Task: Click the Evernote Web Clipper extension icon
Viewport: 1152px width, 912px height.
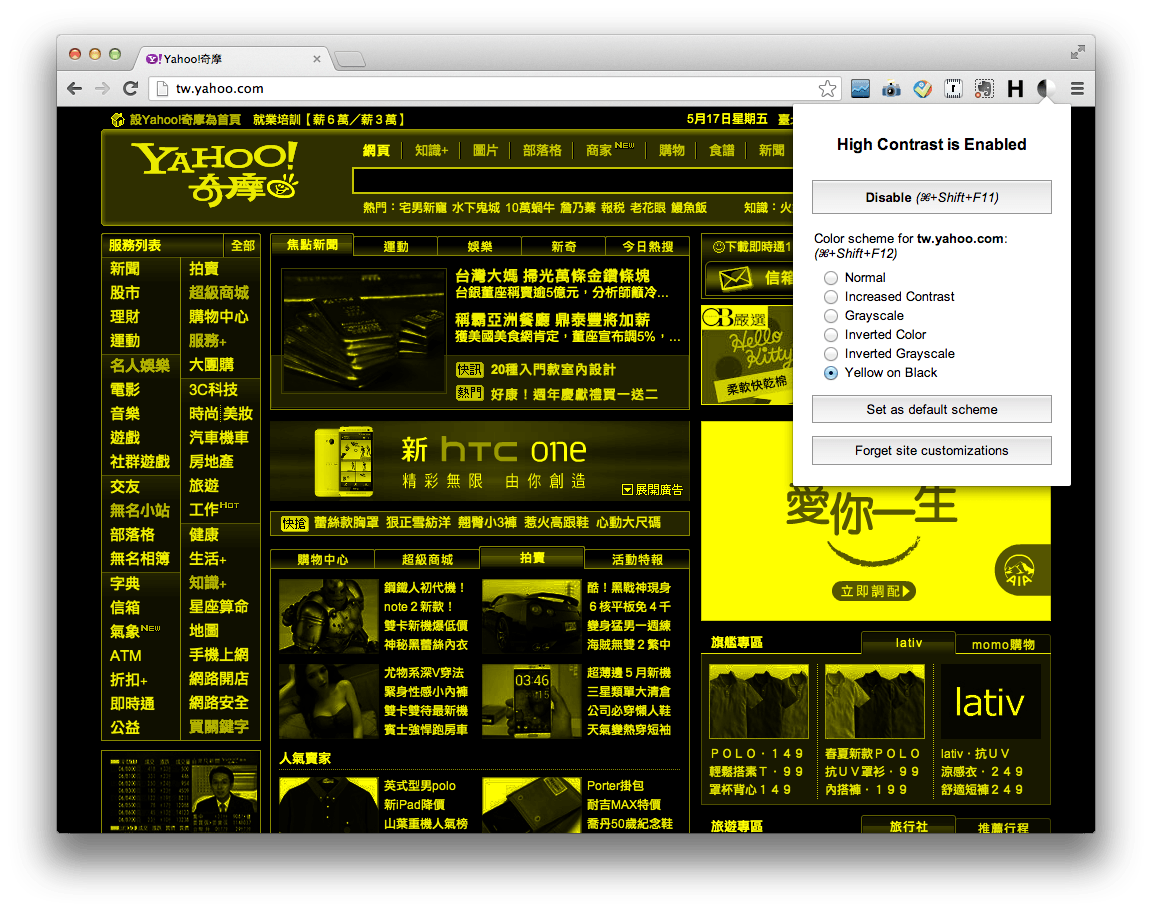Action: 983,89
